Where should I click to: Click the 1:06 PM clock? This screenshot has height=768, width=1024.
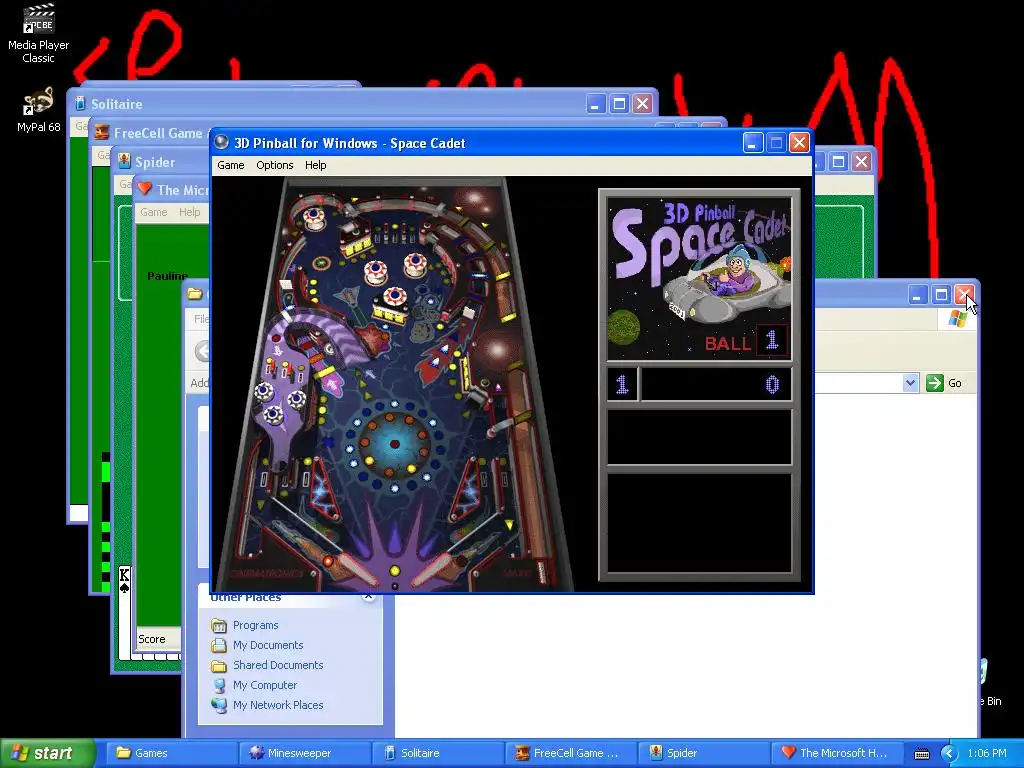click(987, 753)
